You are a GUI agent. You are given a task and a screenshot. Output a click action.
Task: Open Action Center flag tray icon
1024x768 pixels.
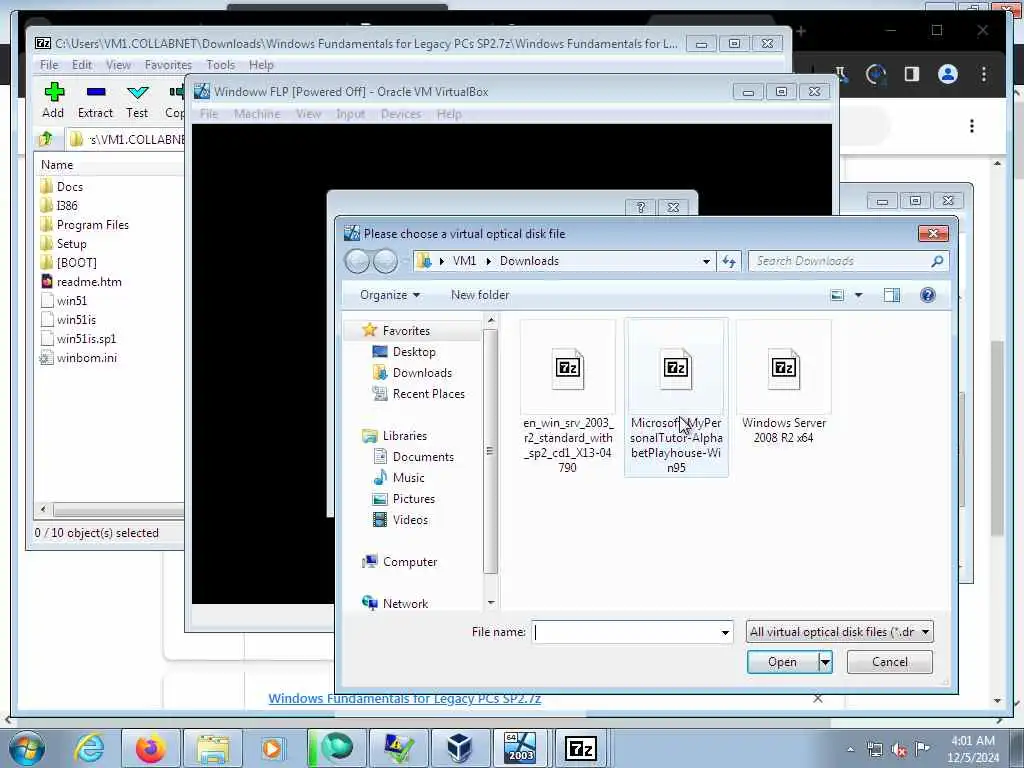coord(922,749)
